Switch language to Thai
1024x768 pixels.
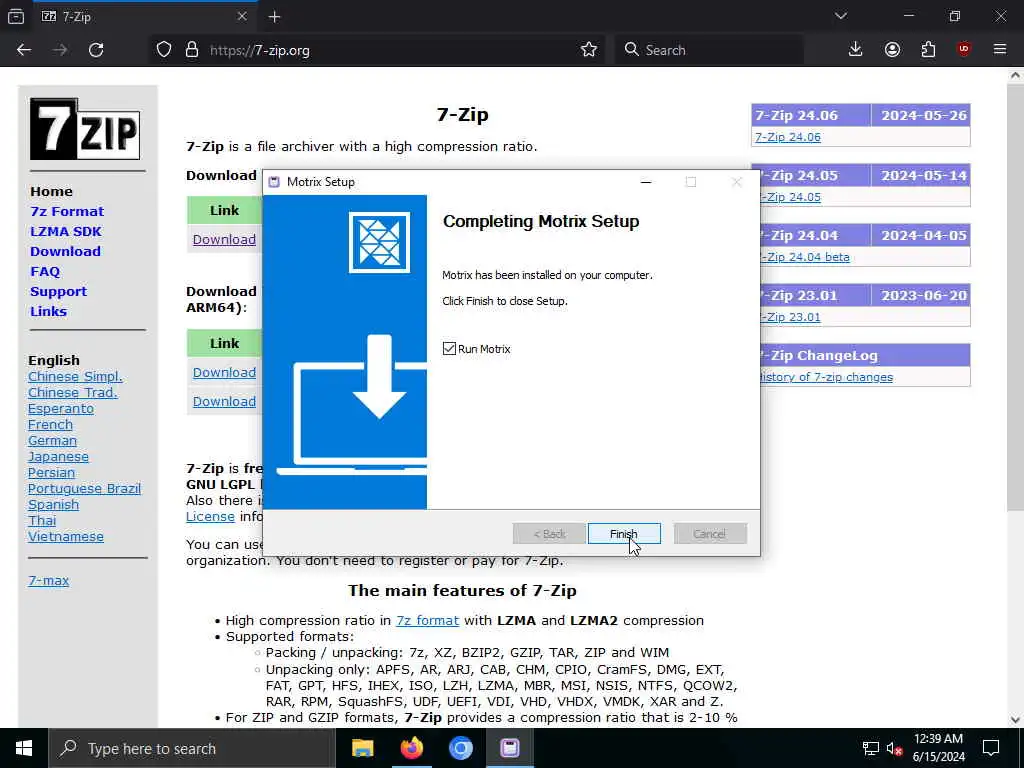coord(42,520)
